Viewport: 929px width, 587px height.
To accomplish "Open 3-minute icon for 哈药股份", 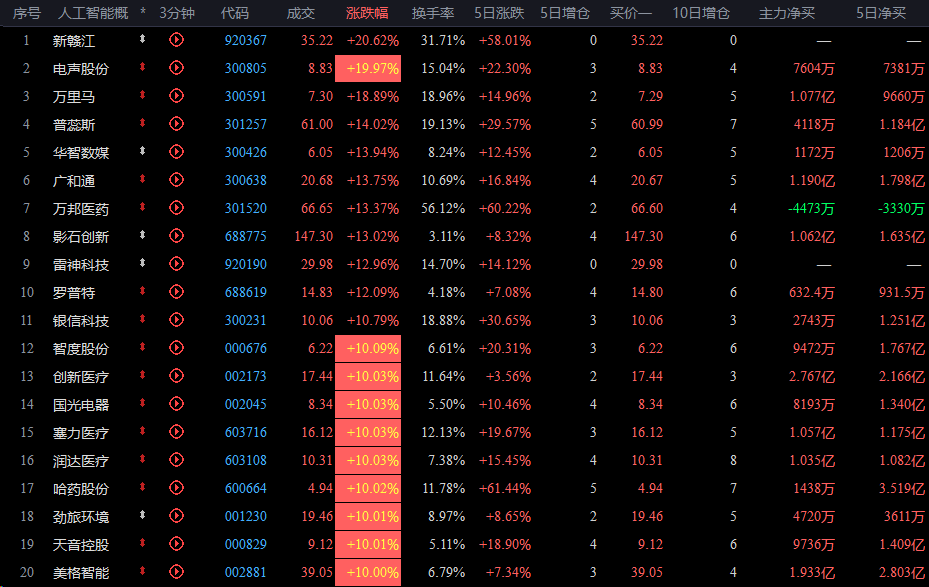I will click(x=177, y=488).
